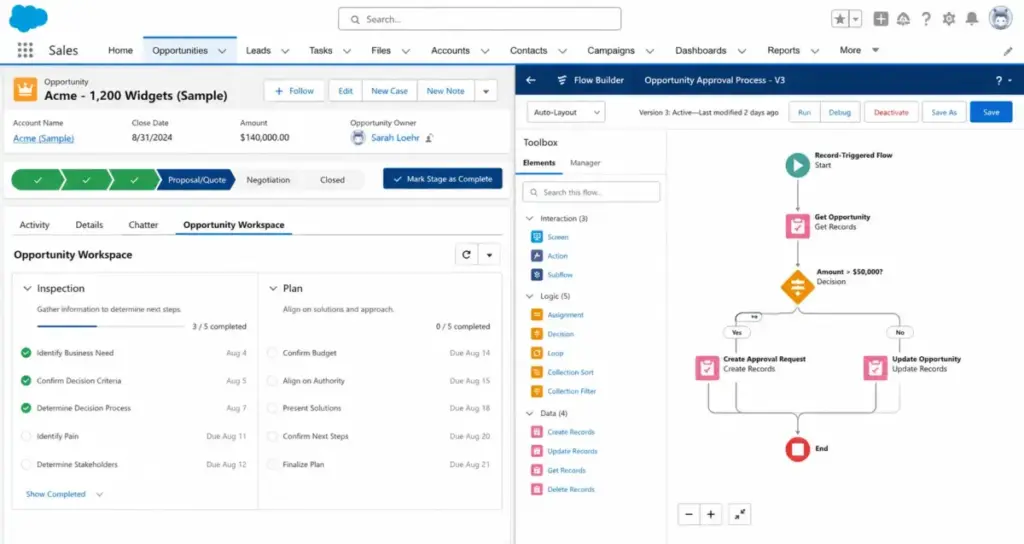Open the Acme (Sample) account link
The width and height of the screenshot is (1024, 544).
coord(44,138)
